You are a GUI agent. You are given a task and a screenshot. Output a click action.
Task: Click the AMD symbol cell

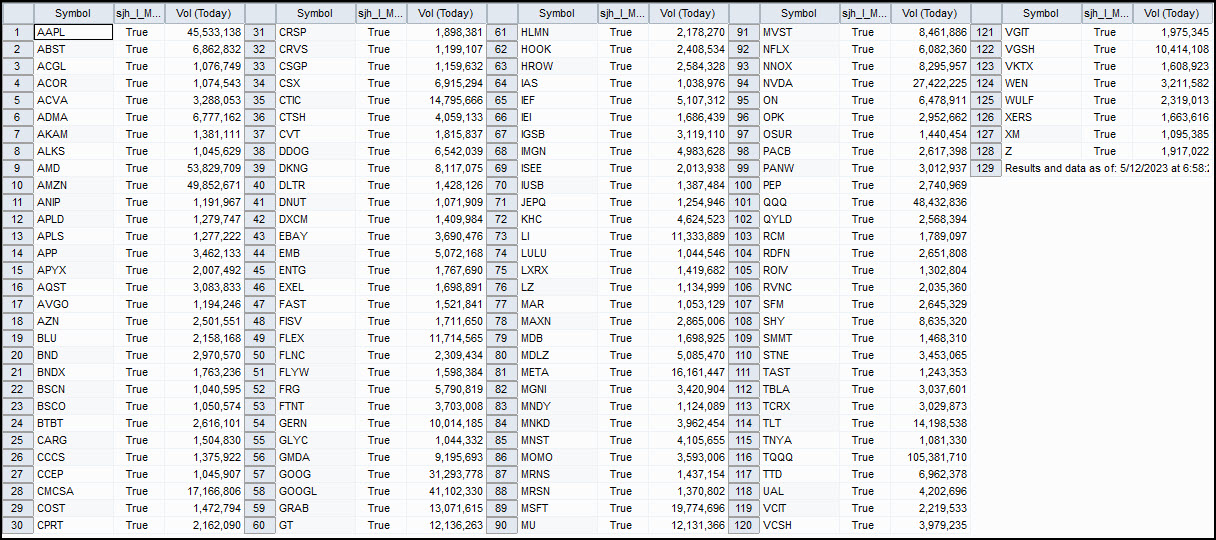coord(73,168)
